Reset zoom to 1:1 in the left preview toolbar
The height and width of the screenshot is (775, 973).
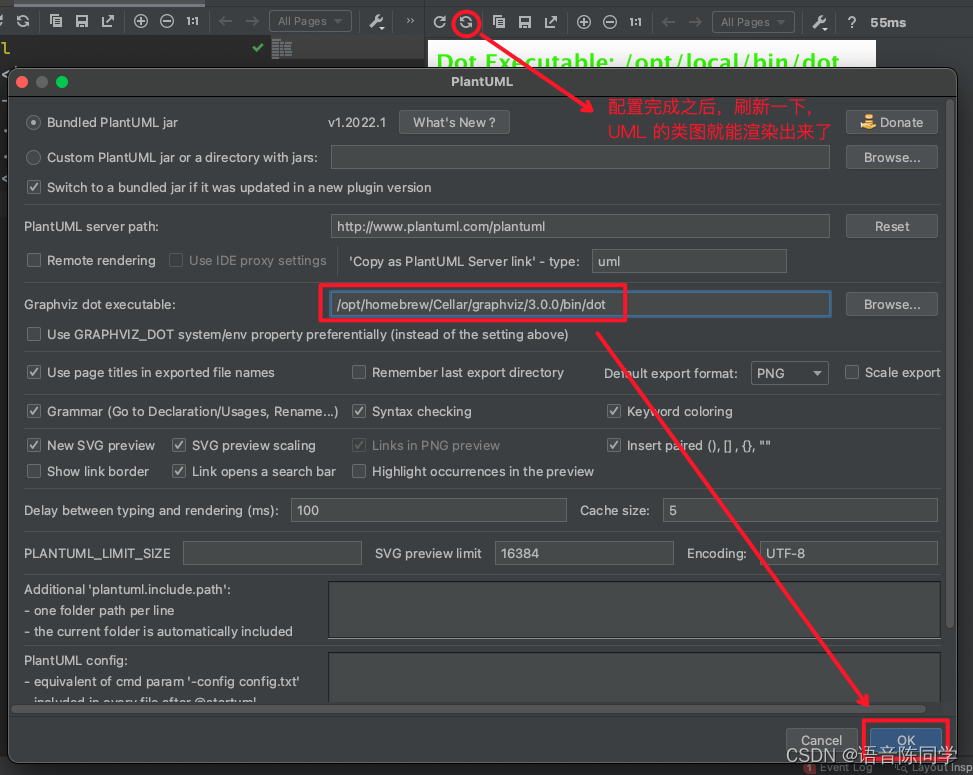192,22
